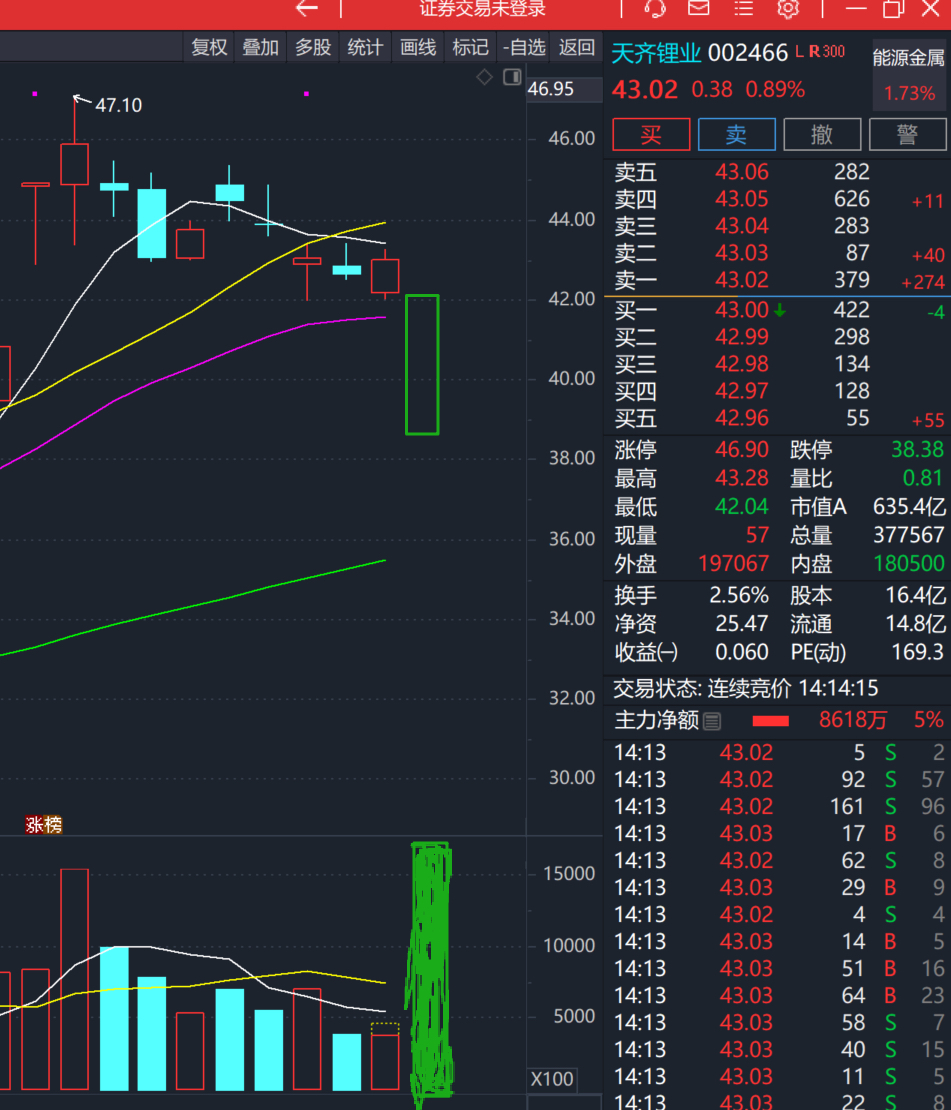Open the list menu icon

click(x=744, y=8)
